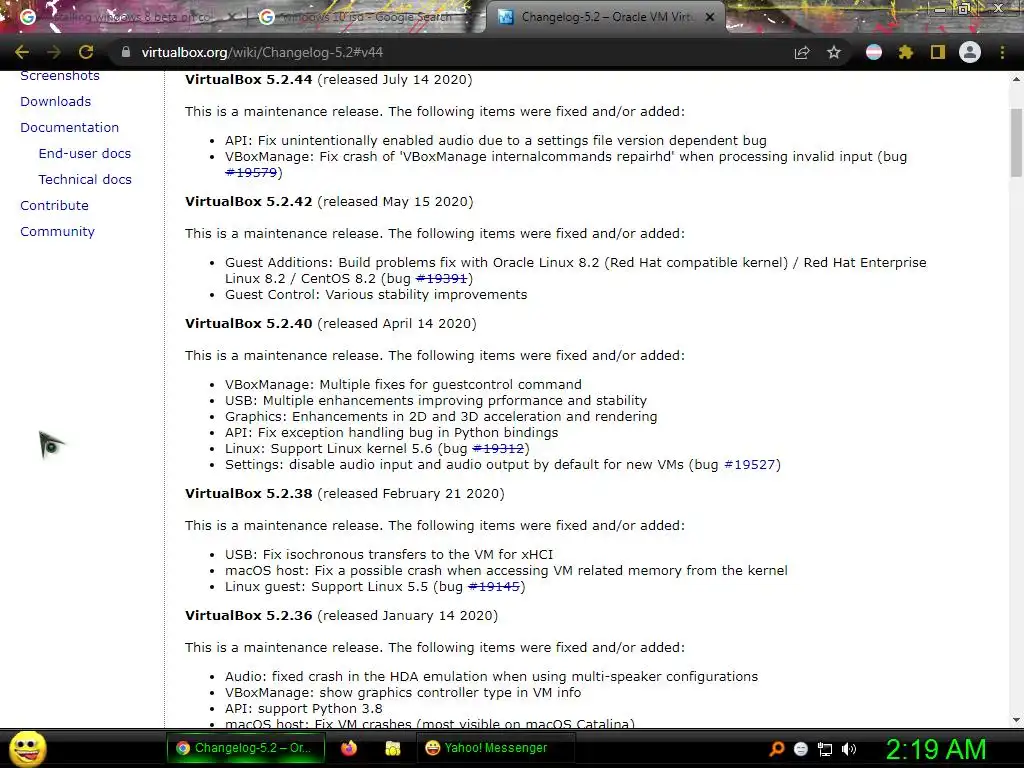Click the volume speaker tray icon
Viewport: 1024px width, 768px height.
[849, 749]
